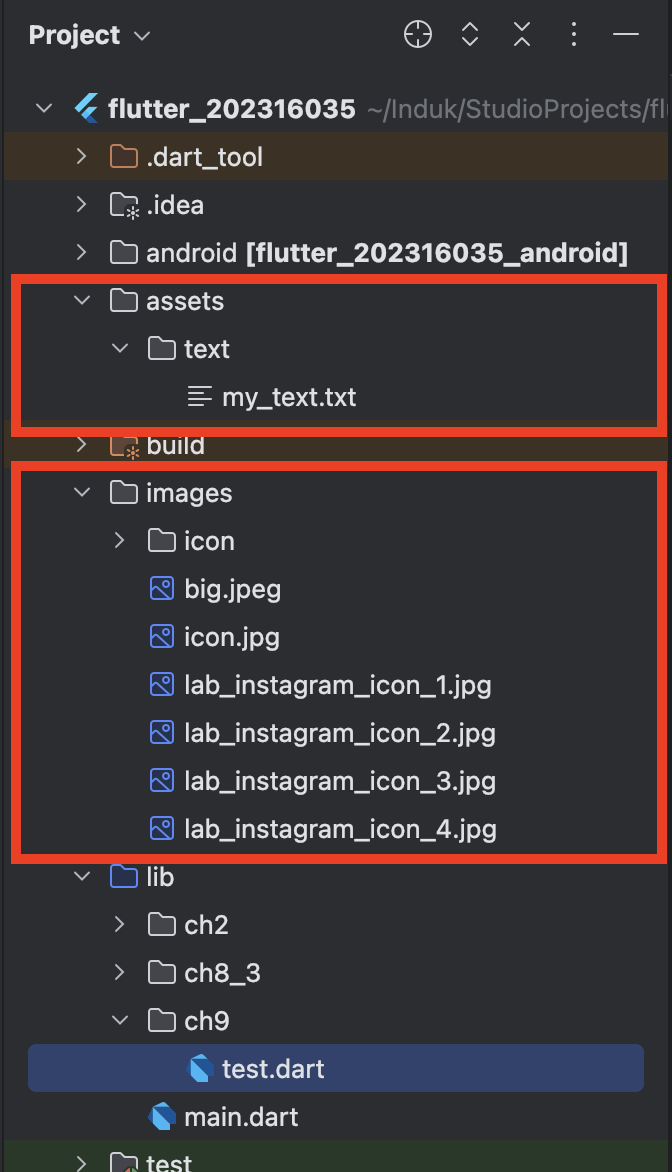The image size is (672, 1172).
Task: Select main.dart in the lib folder
Action: pyautogui.click(x=245, y=1116)
